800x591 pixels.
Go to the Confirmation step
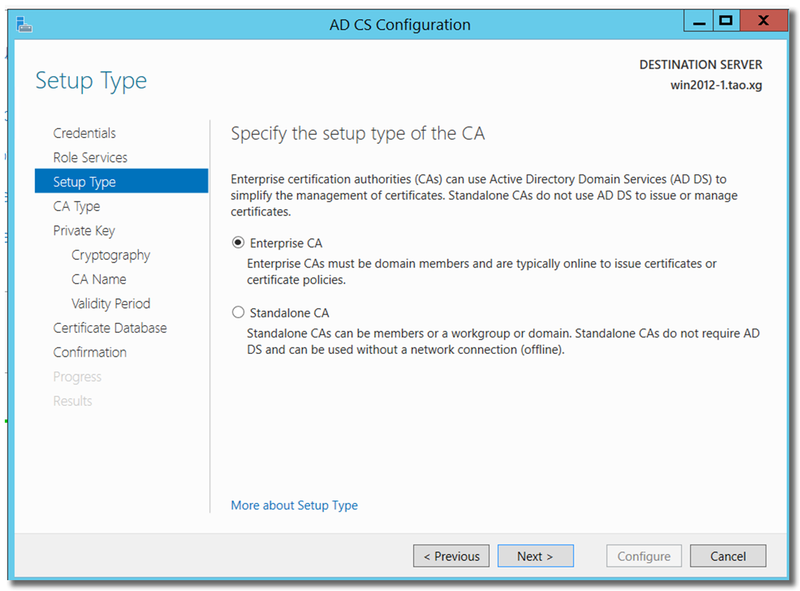coord(90,352)
